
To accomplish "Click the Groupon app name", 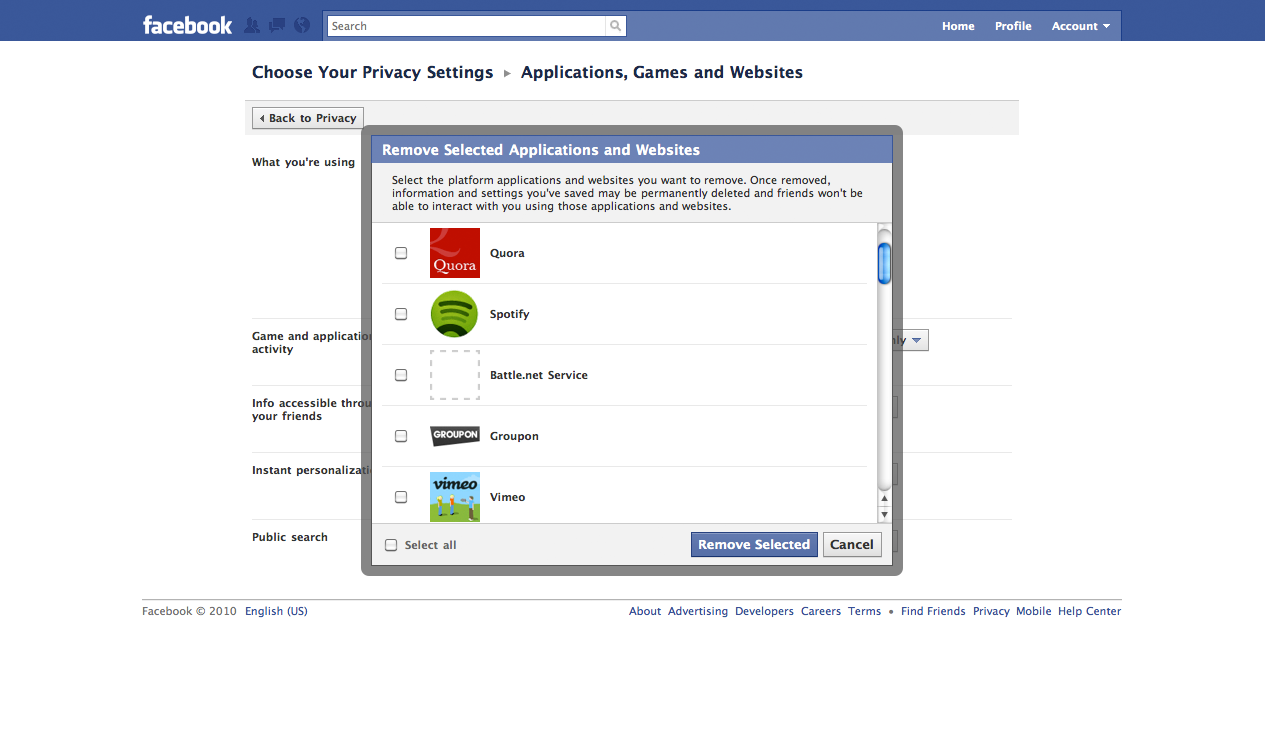I will [514, 436].
